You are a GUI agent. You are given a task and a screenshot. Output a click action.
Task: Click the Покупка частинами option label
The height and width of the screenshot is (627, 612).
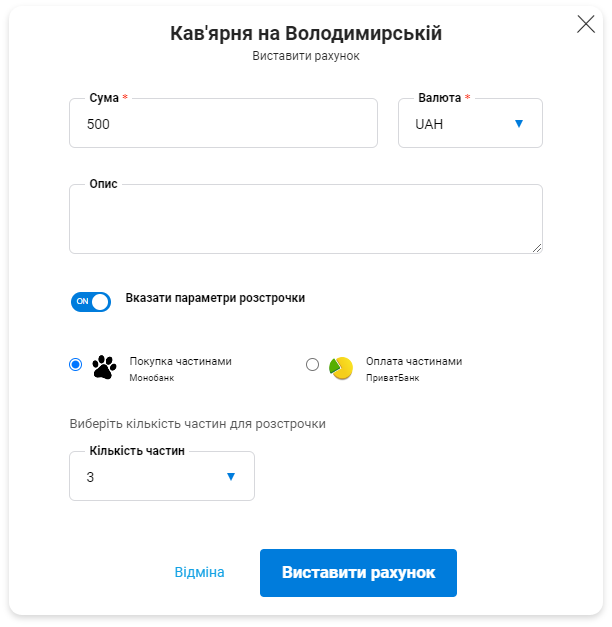[180, 361]
